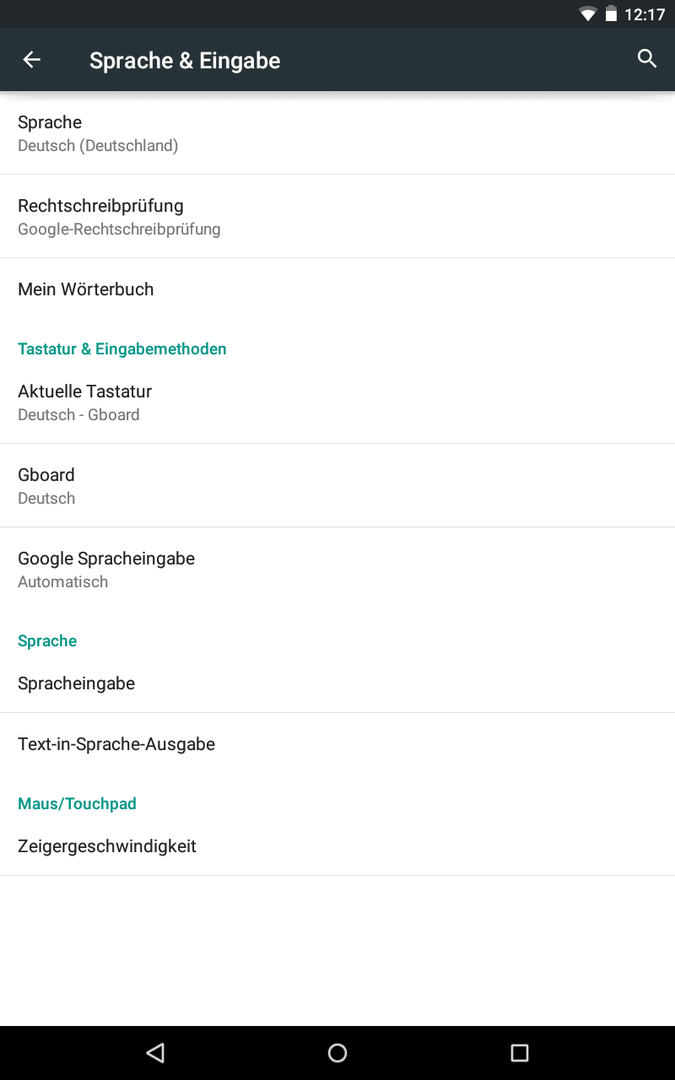The width and height of the screenshot is (675, 1080).
Task: Select Aktuelle Tastatur option
Action: pos(338,402)
